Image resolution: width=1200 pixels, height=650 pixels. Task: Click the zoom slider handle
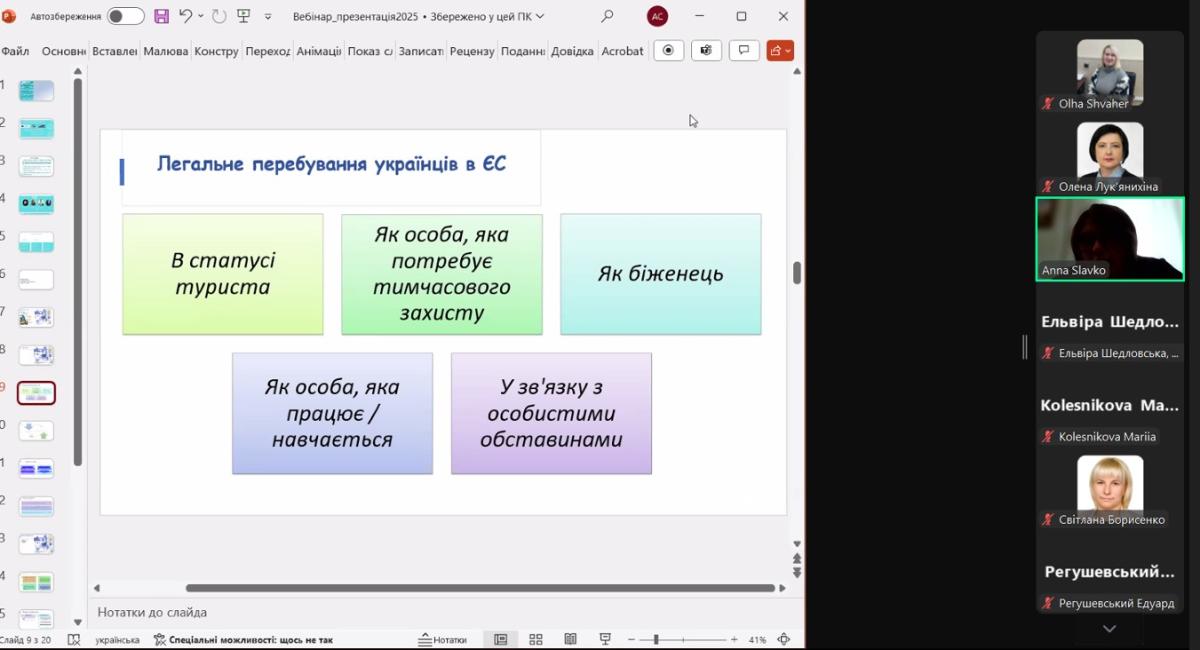coord(656,640)
